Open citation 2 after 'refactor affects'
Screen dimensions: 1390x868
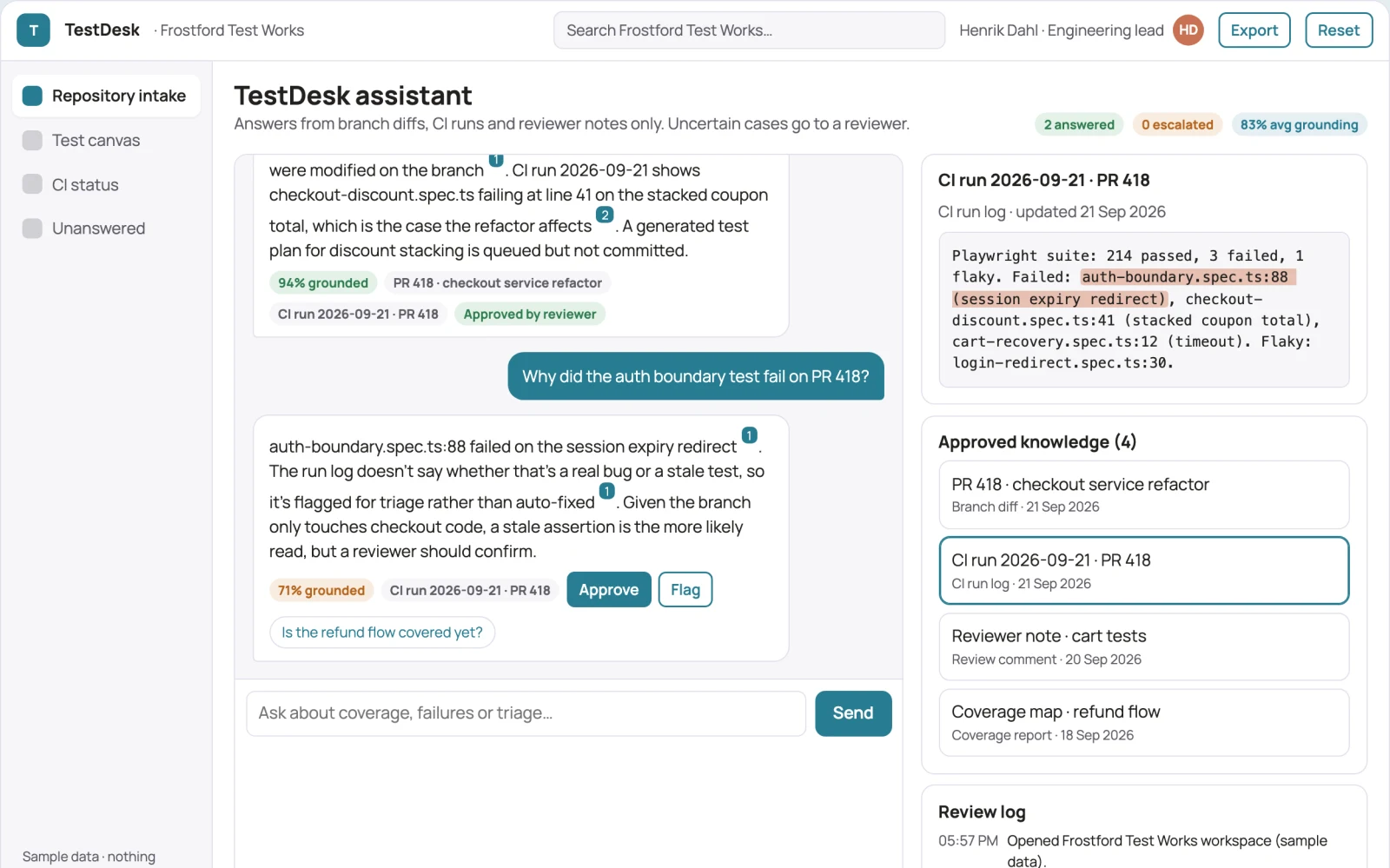(605, 215)
